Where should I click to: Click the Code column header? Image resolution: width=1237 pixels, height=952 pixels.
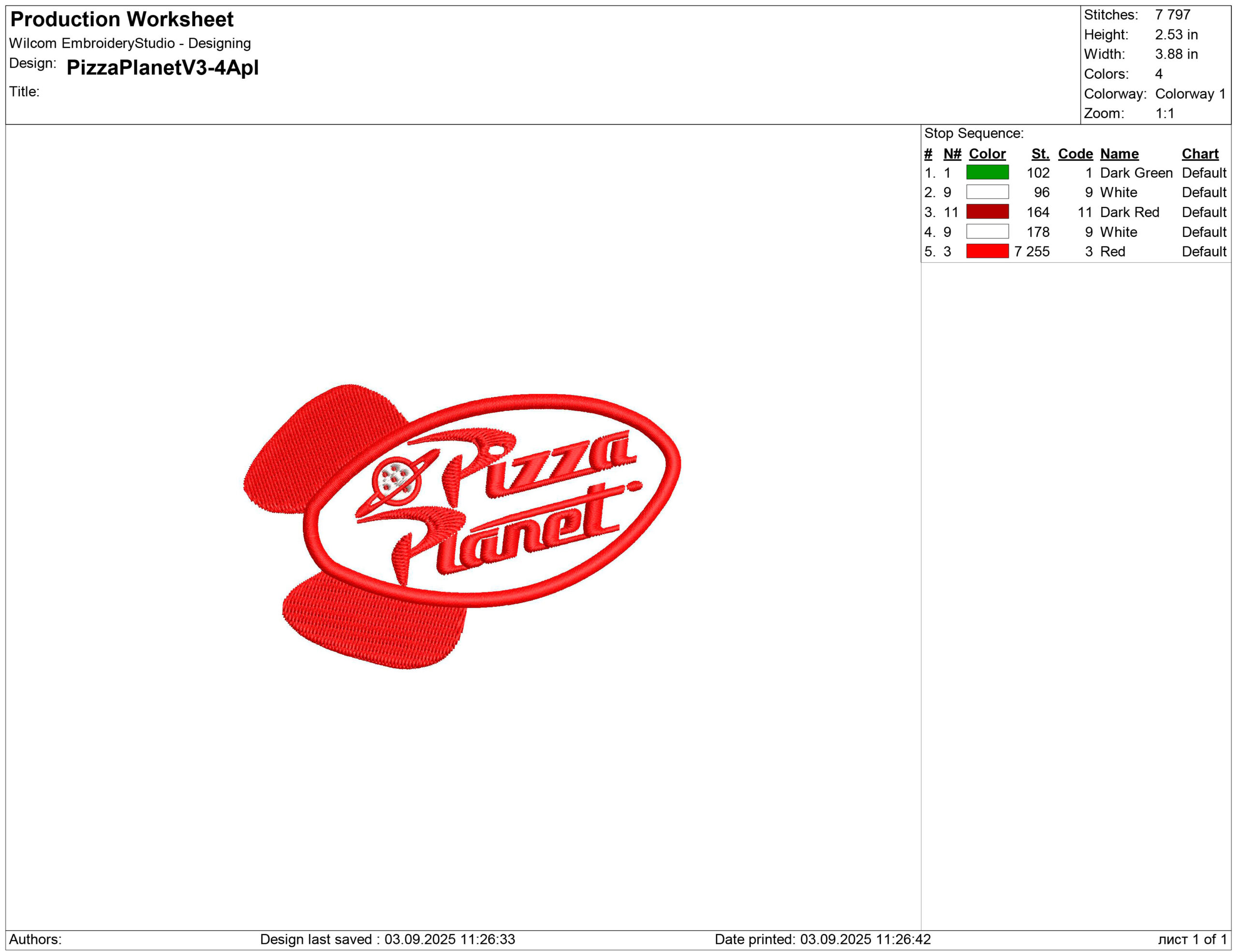coord(1075,154)
